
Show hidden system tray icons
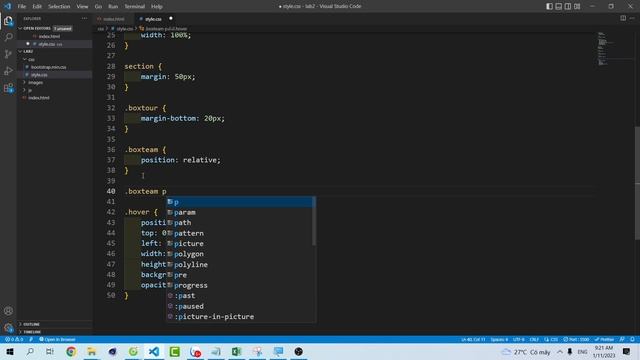tap(560, 351)
